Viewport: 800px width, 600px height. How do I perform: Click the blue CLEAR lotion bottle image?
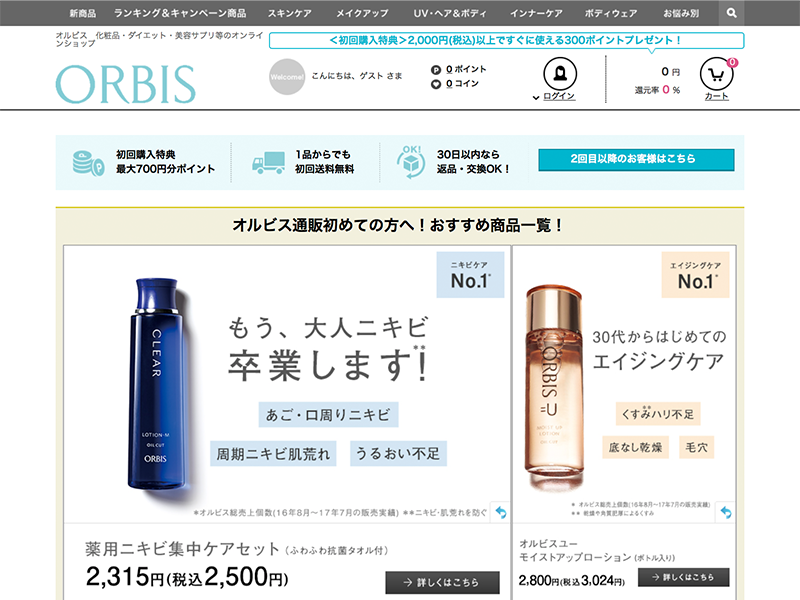157,384
